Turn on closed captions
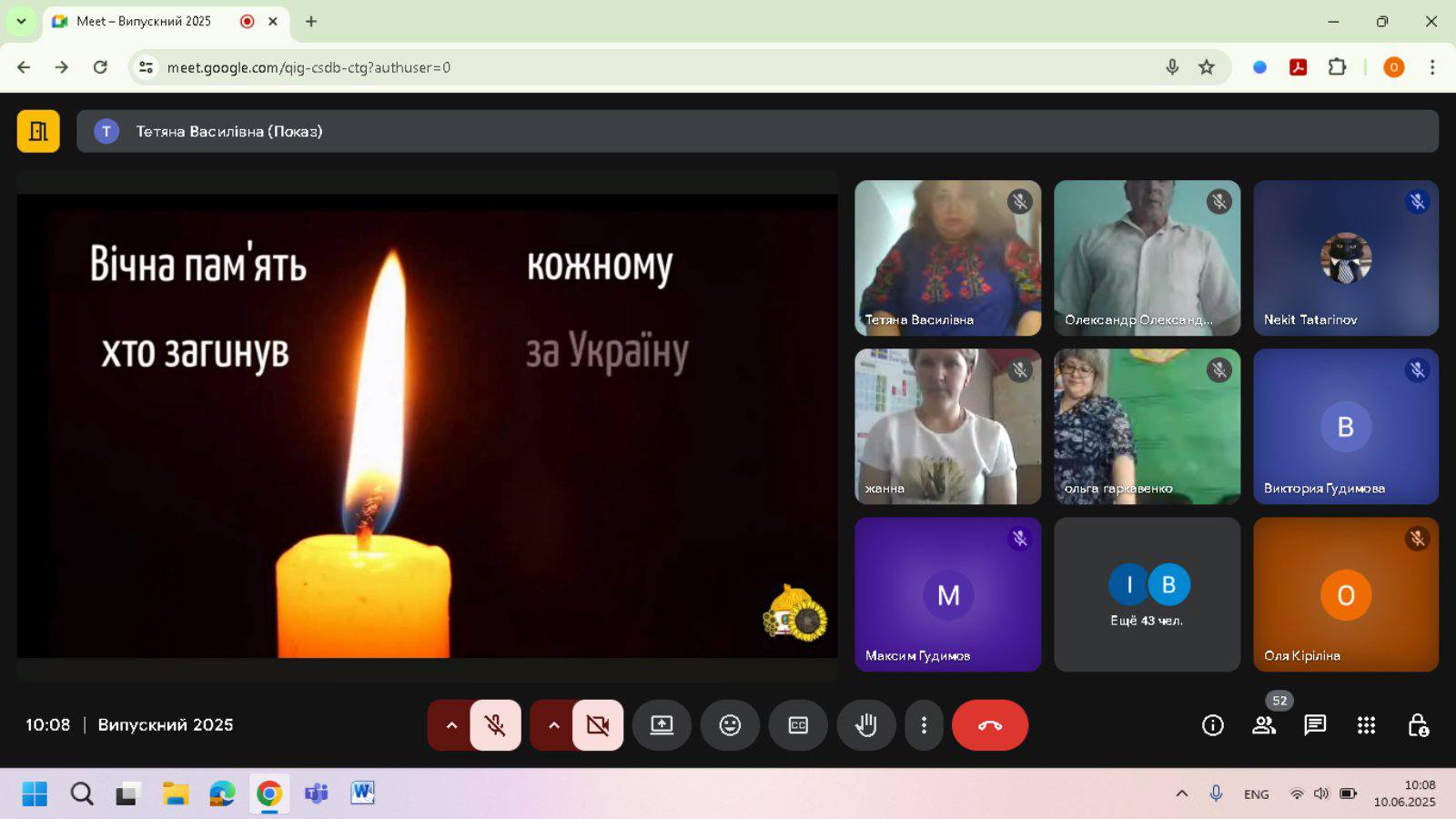This screenshot has height=819, width=1456. click(798, 725)
